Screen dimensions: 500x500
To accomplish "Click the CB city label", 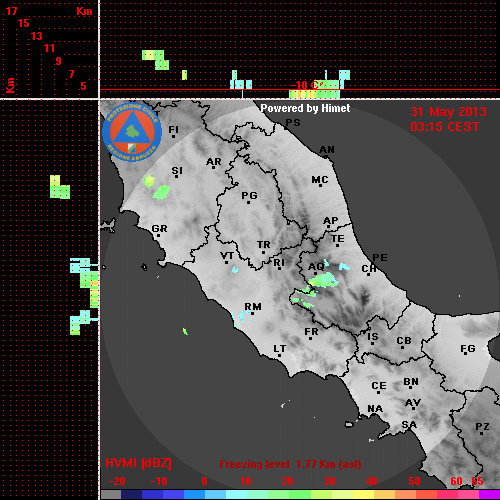I will 404,341.
